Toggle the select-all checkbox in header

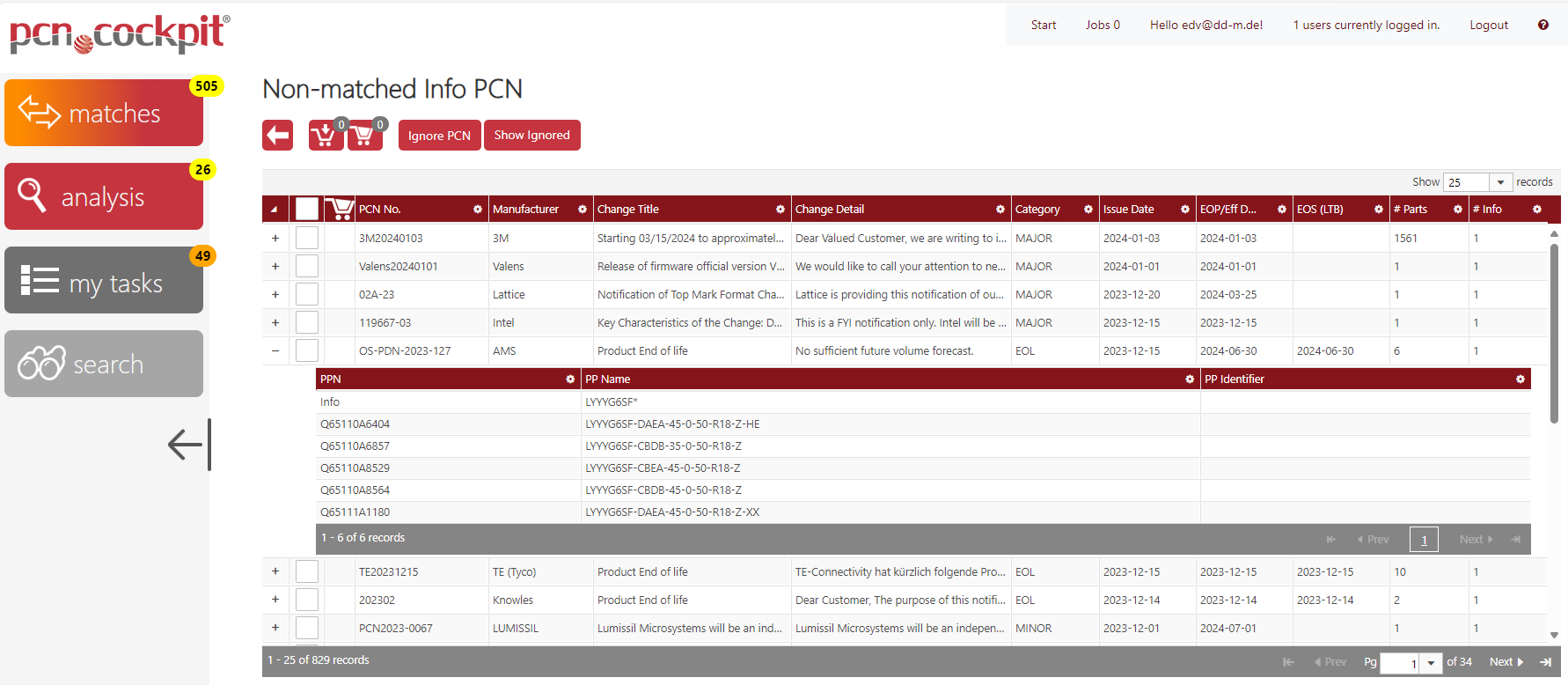[x=307, y=209]
